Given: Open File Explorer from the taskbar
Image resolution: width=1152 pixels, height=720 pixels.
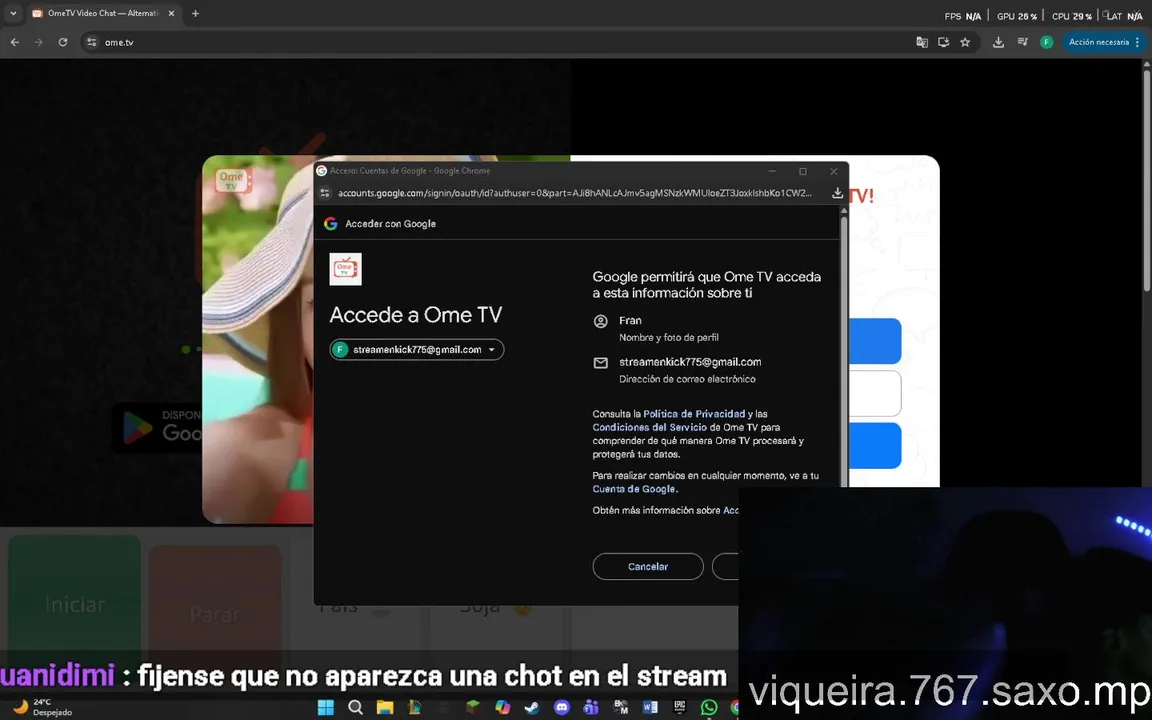Looking at the screenshot, I should pyautogui.click(x=385, y=707).
